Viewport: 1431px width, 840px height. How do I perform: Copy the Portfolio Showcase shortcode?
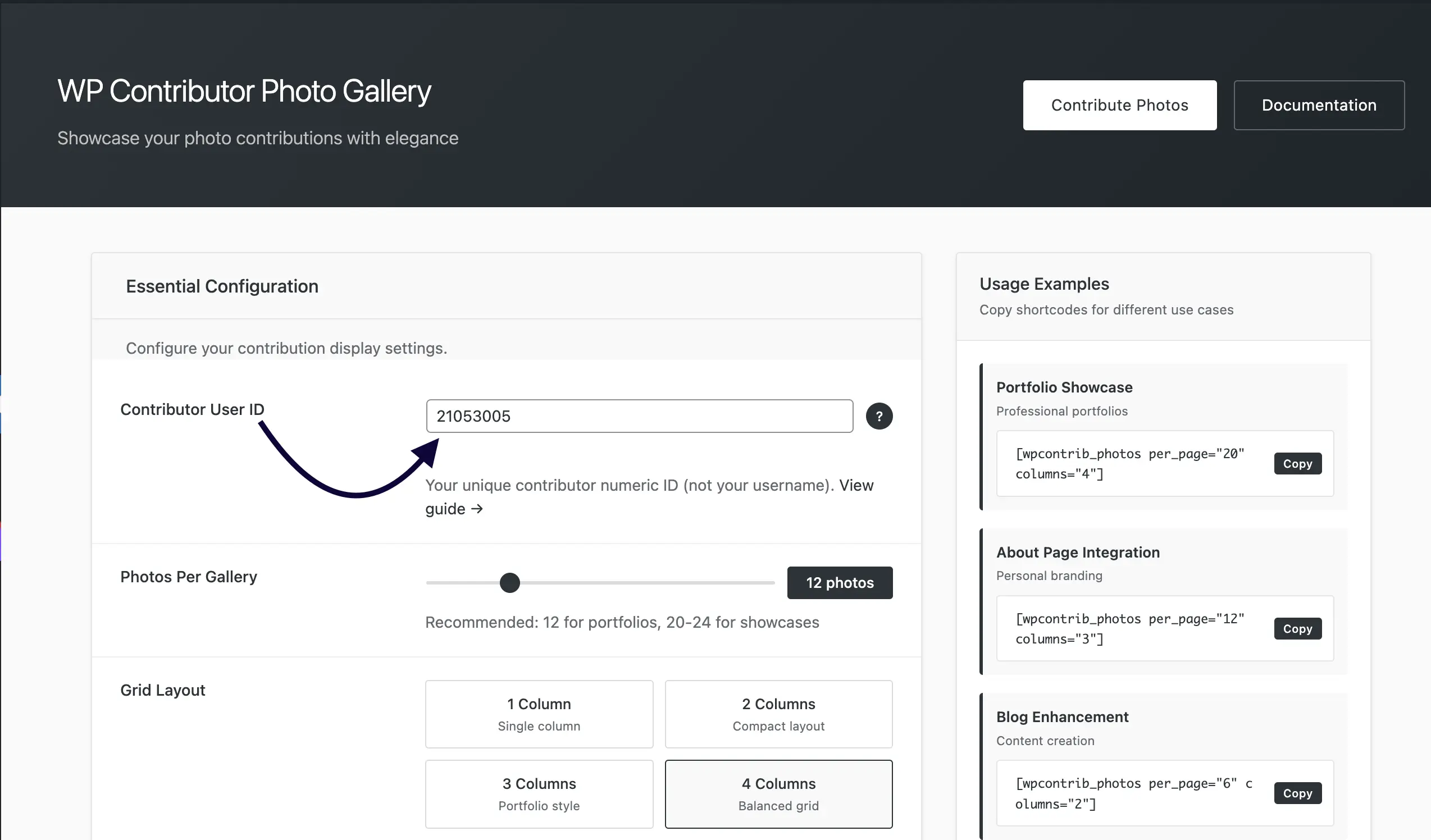pos(1297,464)
